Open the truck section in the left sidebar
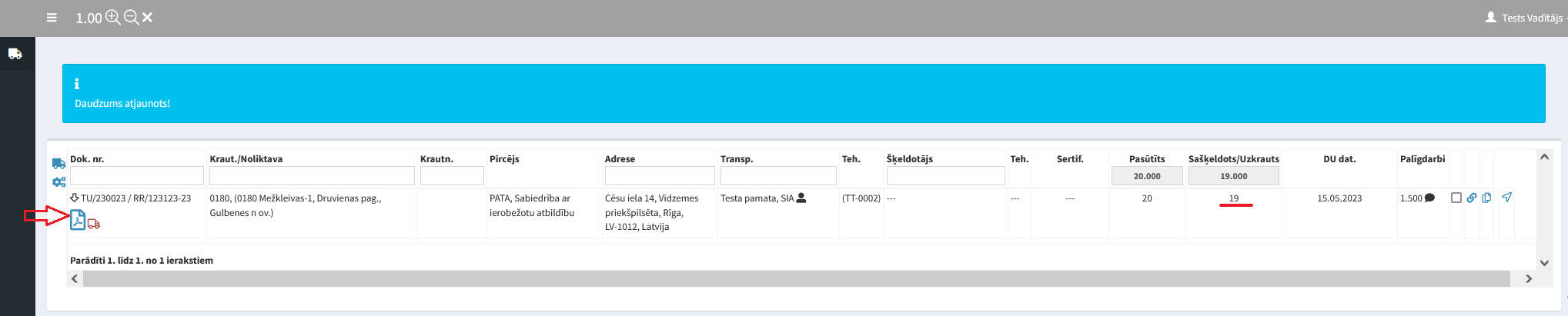 pos(15,54)
